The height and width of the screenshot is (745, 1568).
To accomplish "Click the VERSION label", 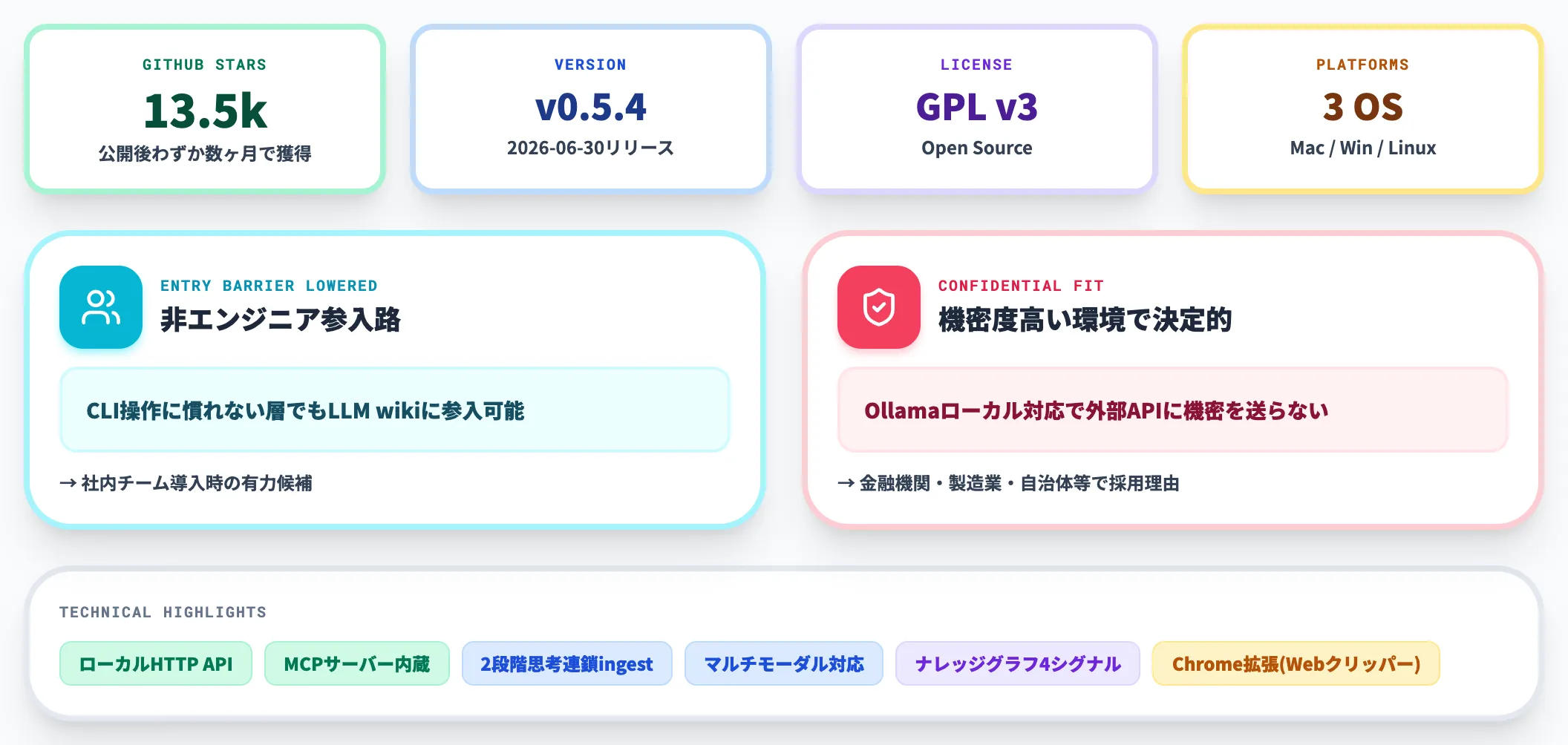I will [x=591, y=65].
